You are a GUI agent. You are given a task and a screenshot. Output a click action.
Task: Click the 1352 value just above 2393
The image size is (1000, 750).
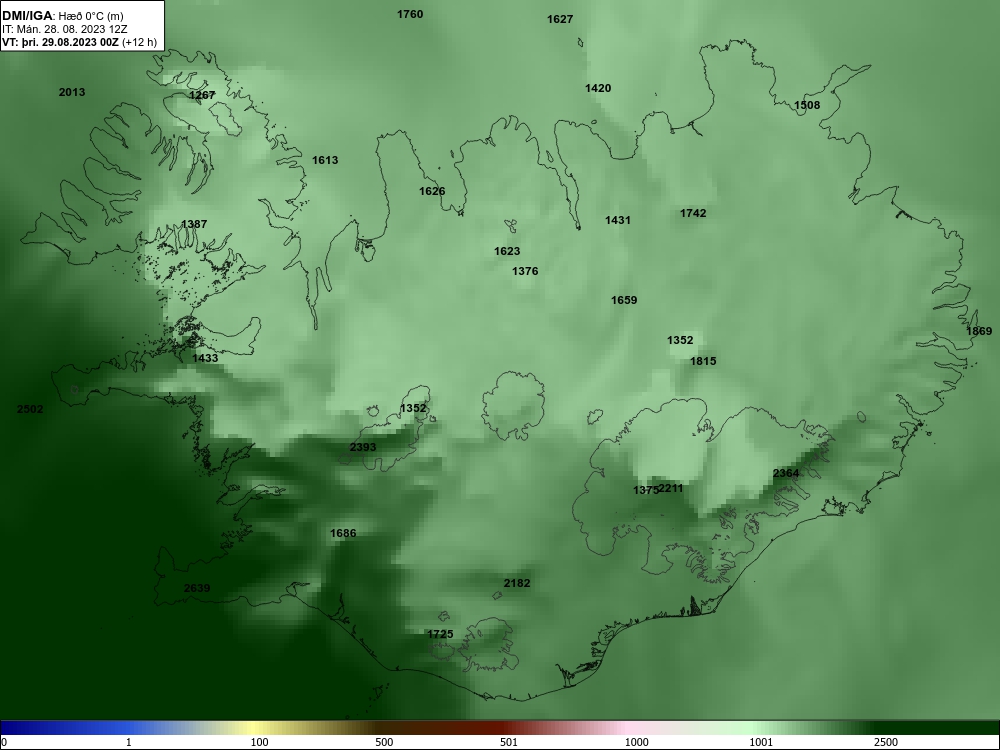click(x=413, y=408)
